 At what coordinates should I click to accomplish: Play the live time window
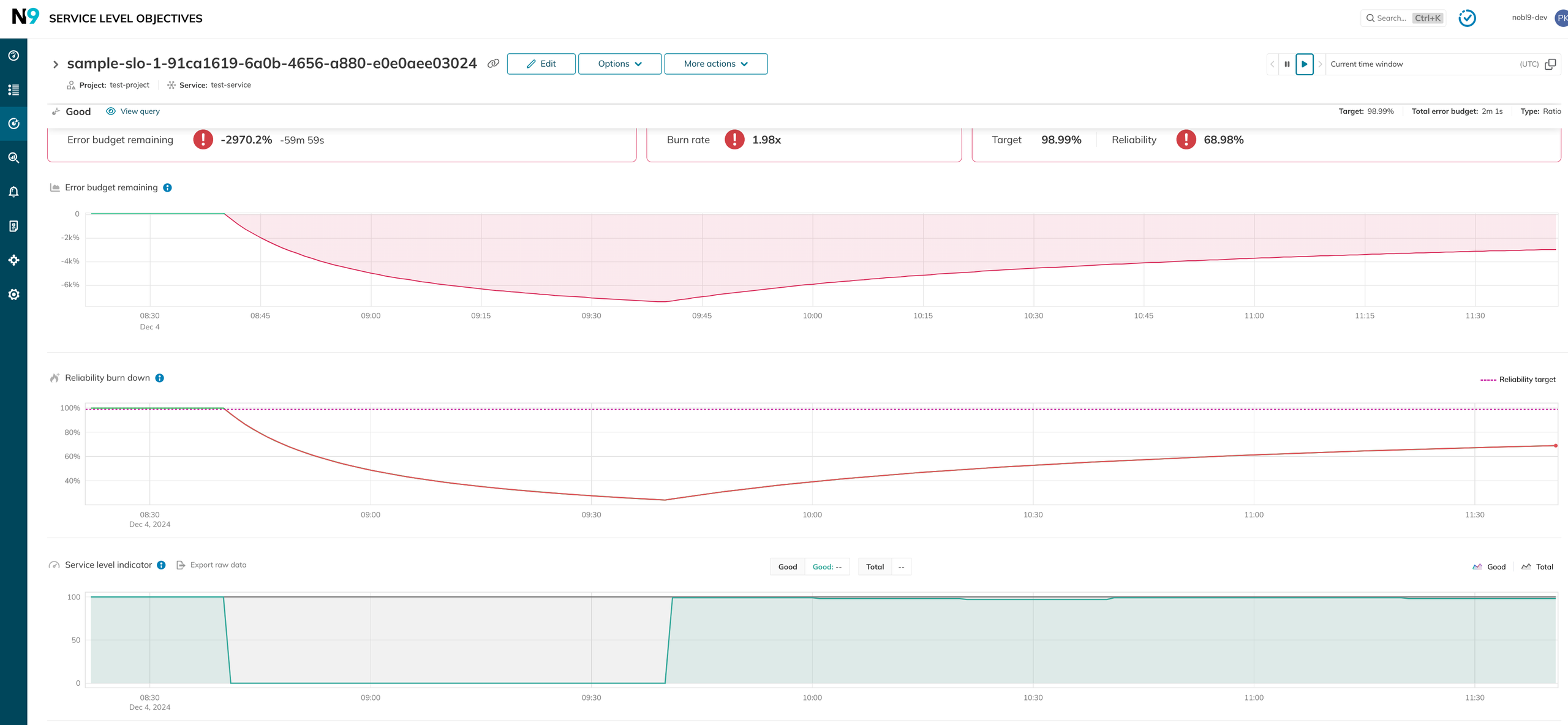point(1305,64)
